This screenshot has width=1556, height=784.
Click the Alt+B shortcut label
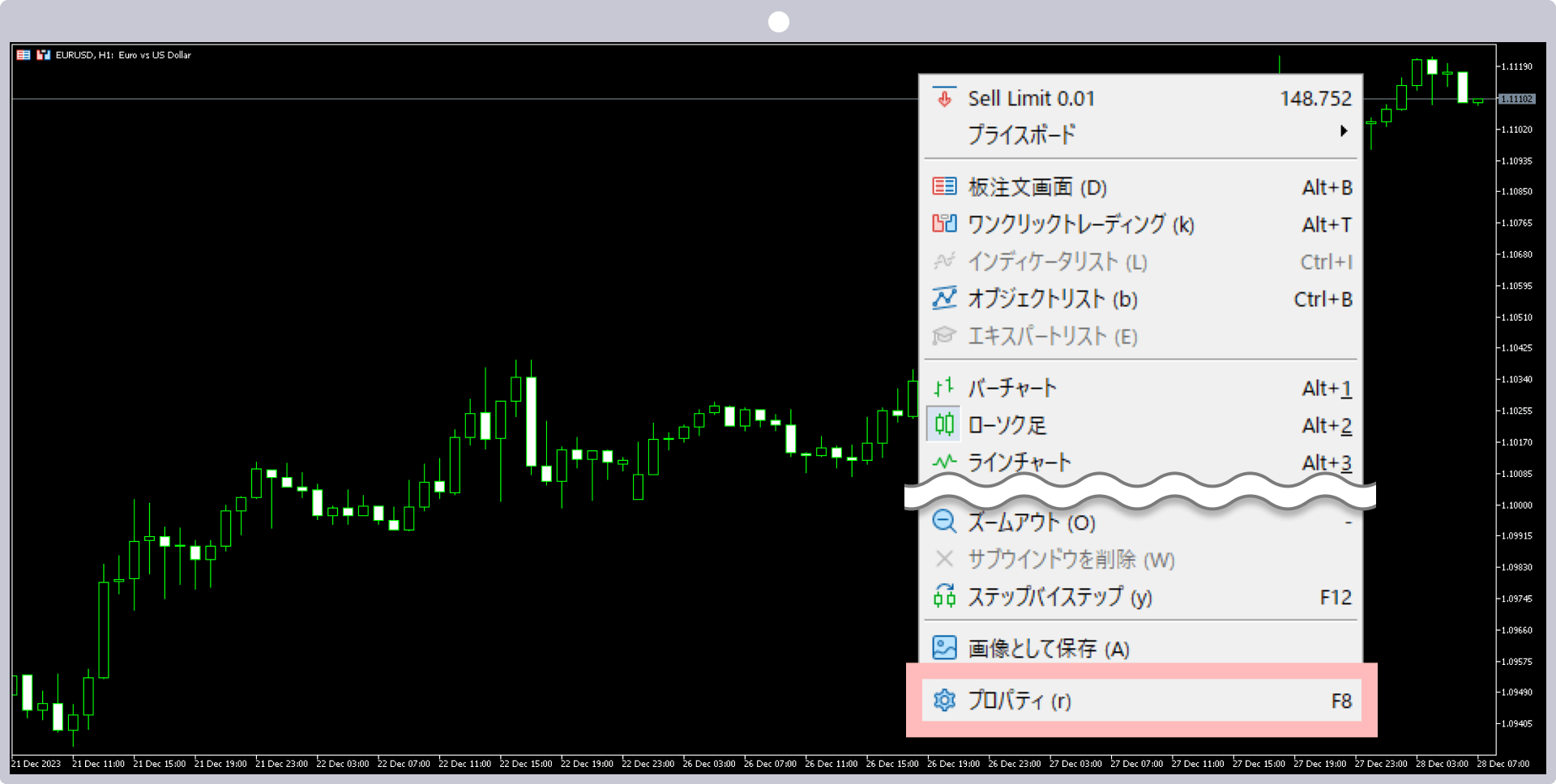(x=1327, y=187)
